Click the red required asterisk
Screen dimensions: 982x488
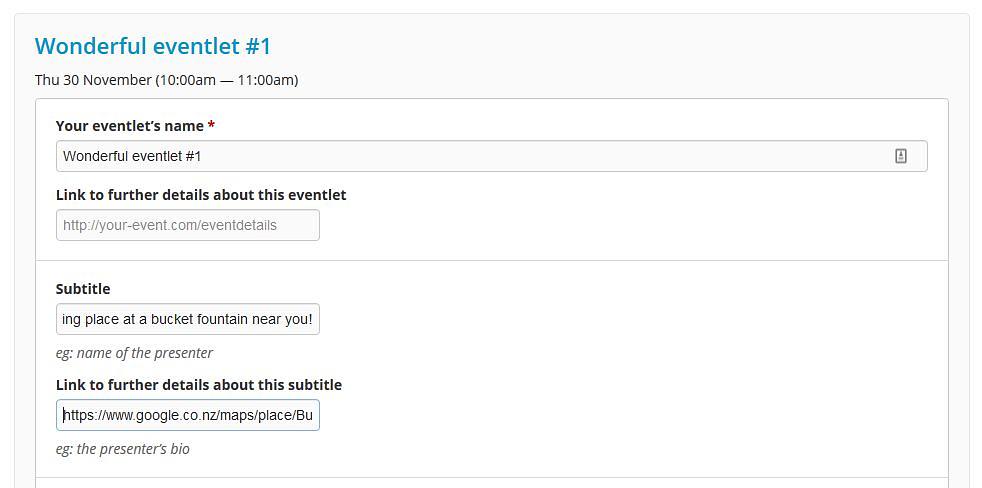pyautogui.click(x=211, y=127)
